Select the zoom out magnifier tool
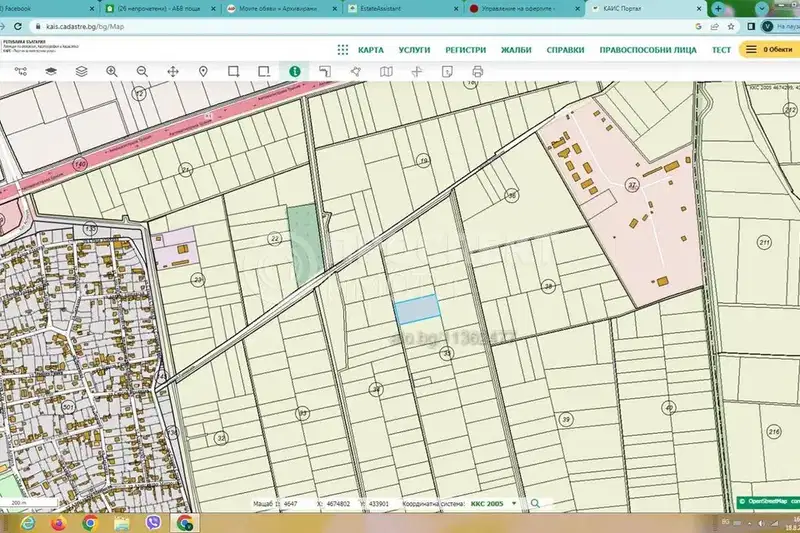This screenshot has height=533, width=800. point(142,71)
